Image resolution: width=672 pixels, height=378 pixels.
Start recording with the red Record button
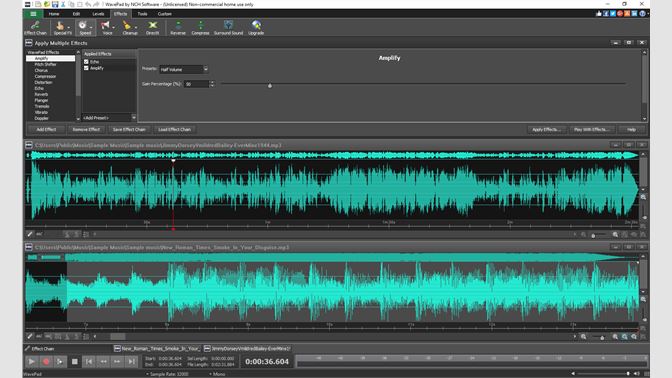(46, 362)
